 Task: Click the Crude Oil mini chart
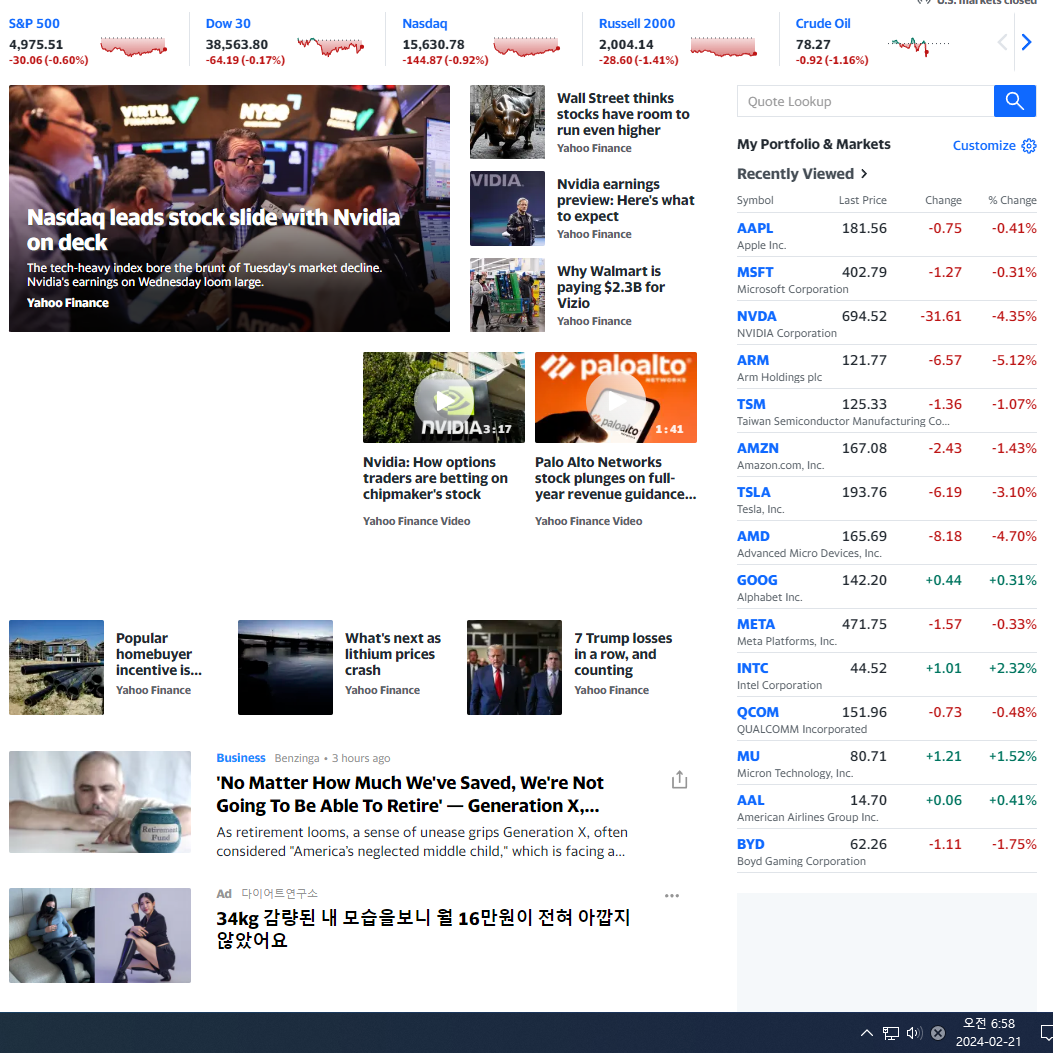[x=918, y=46]
